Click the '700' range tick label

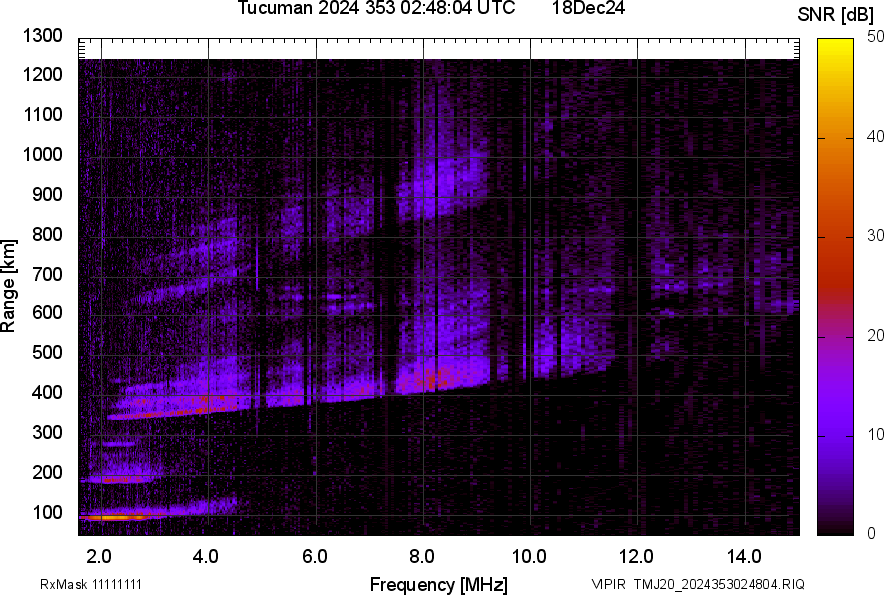47,275
